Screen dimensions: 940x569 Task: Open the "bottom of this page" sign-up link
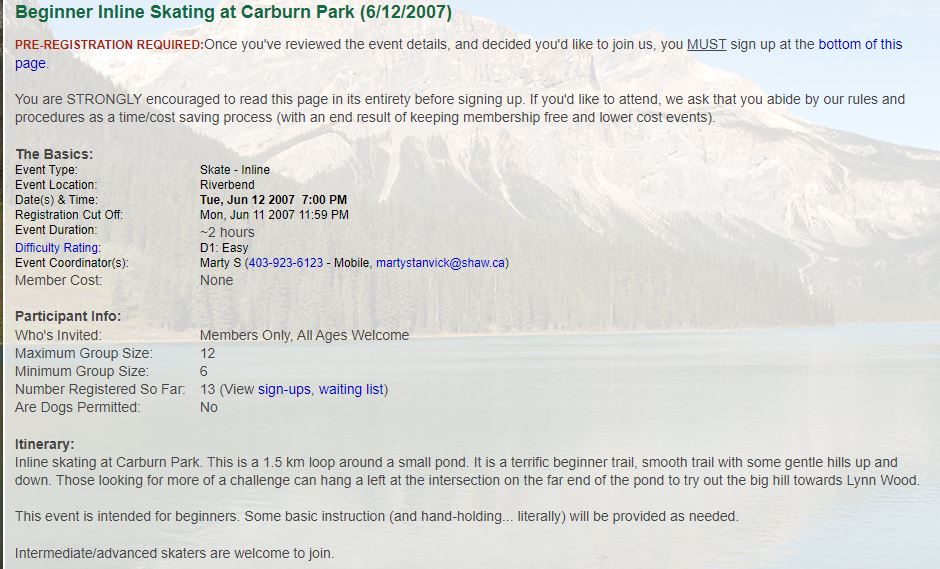pyautogui.click(x=860, y=44)
